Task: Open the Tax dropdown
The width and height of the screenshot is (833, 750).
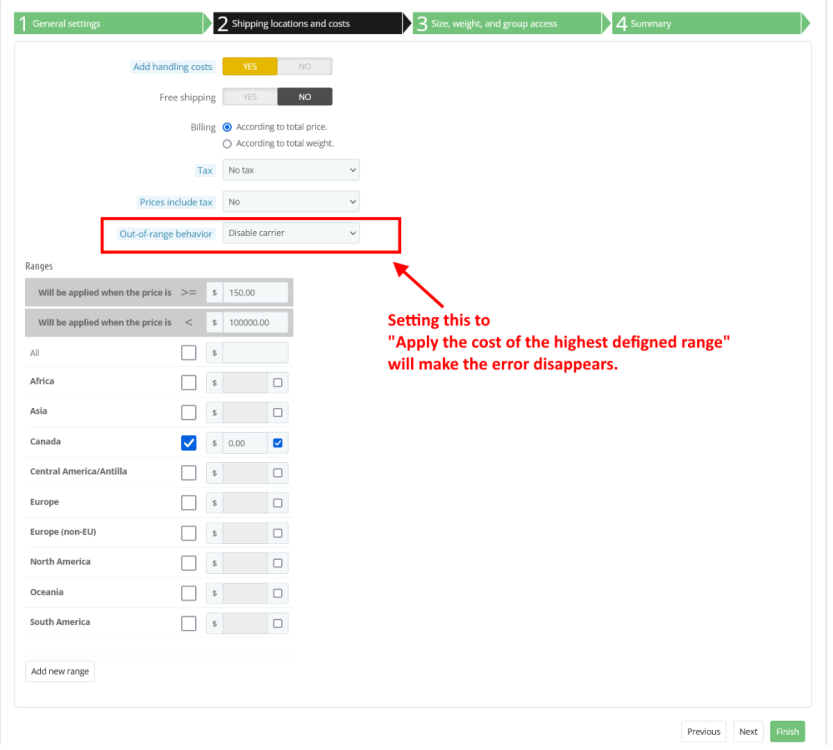Action: [290, 170]
